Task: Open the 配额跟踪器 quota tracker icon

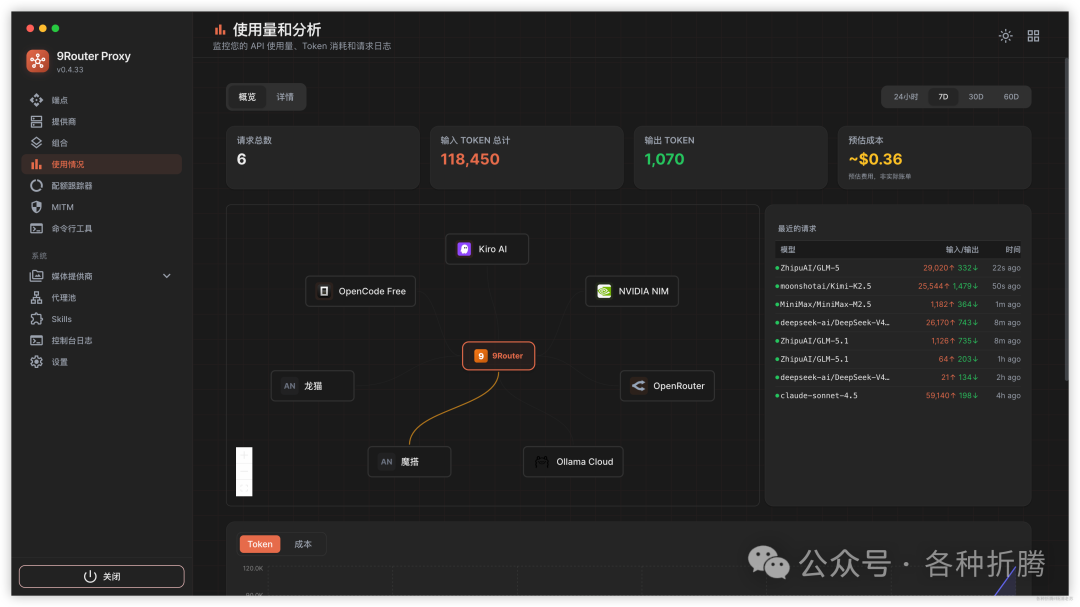Action: pos(37,185)
